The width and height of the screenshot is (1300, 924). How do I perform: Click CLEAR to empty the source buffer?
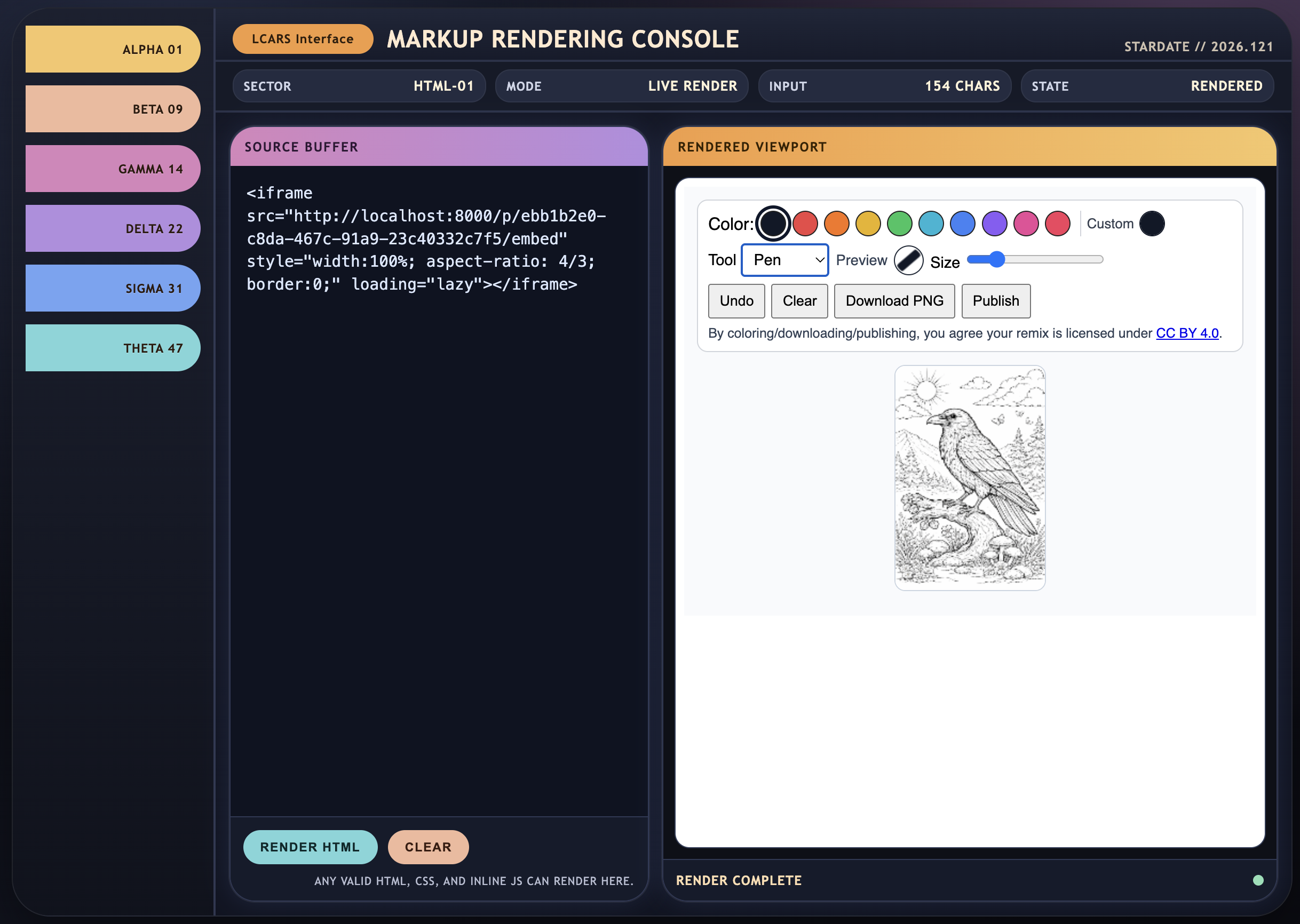(428, 847)
